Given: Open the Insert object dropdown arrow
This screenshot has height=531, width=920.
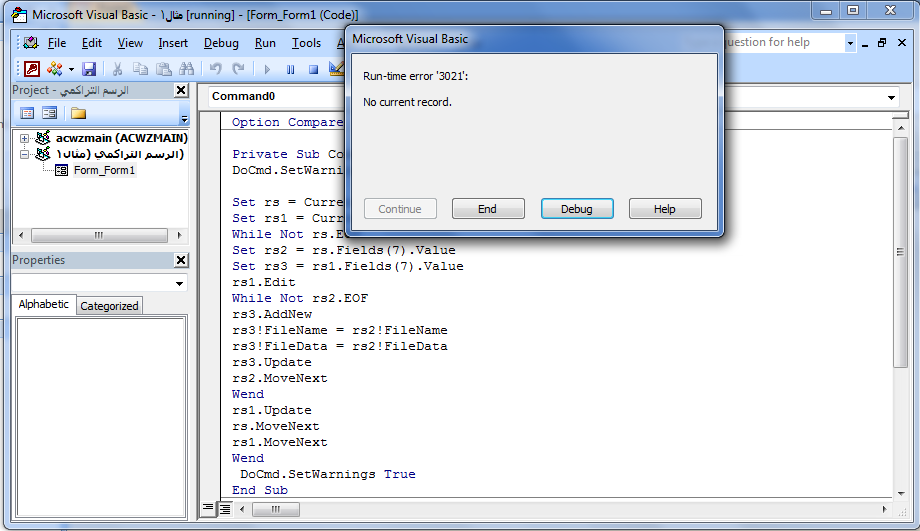Looking at the screenshot, I should click(x=71, y=69).
